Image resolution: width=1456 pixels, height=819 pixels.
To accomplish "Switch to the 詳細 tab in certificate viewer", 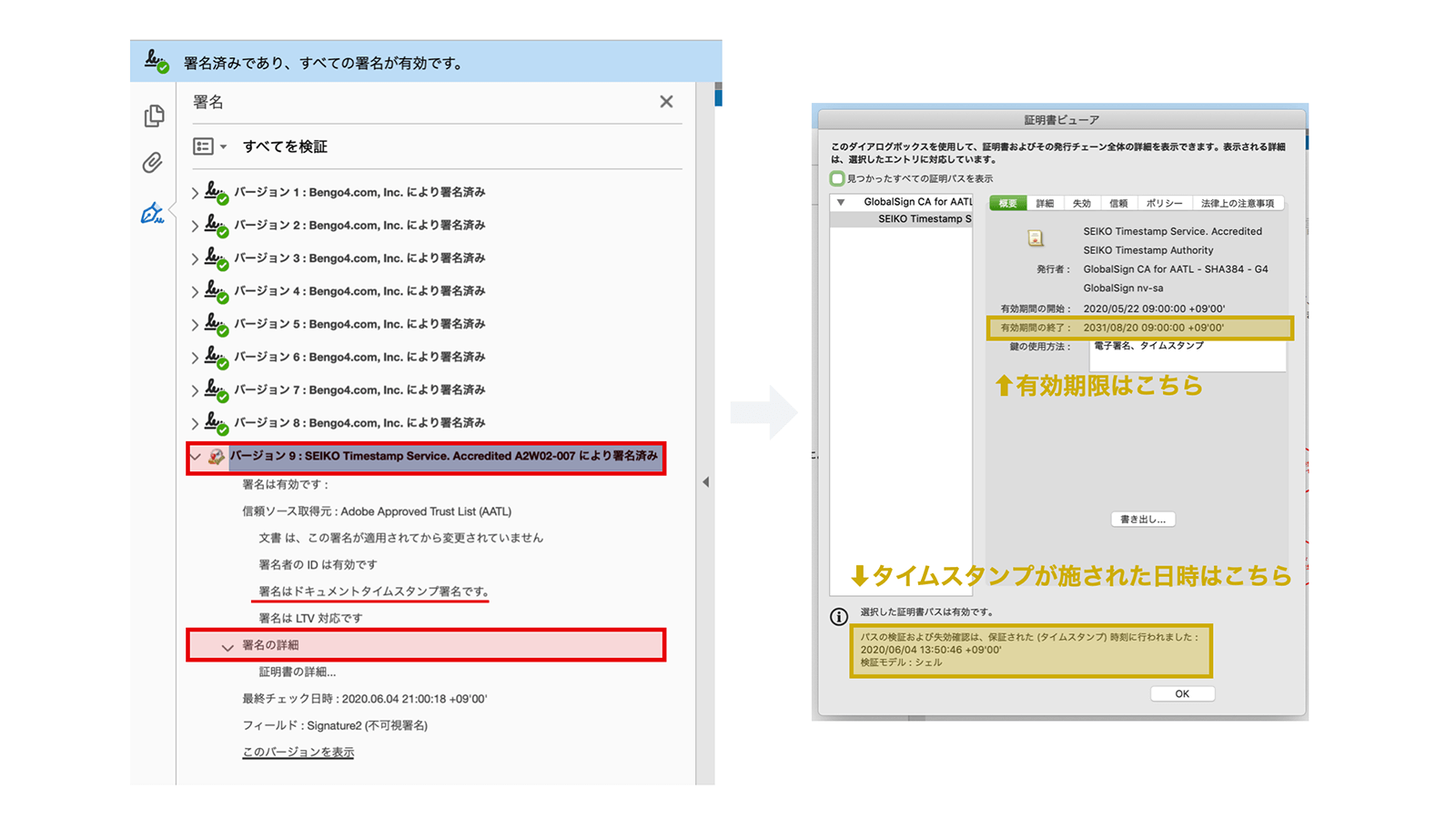I will point(1045,203).
